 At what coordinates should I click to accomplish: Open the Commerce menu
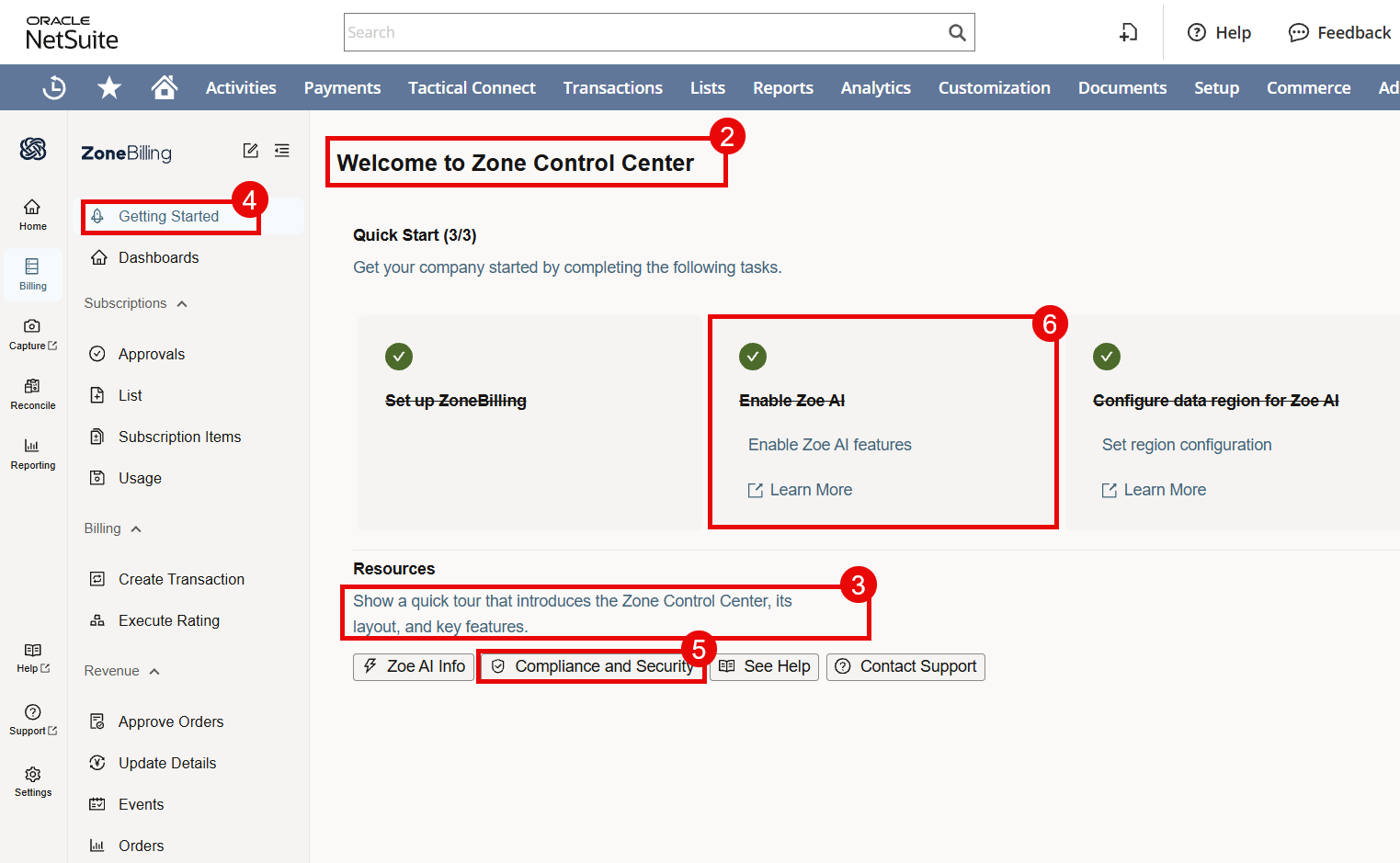pos(1309,87)
